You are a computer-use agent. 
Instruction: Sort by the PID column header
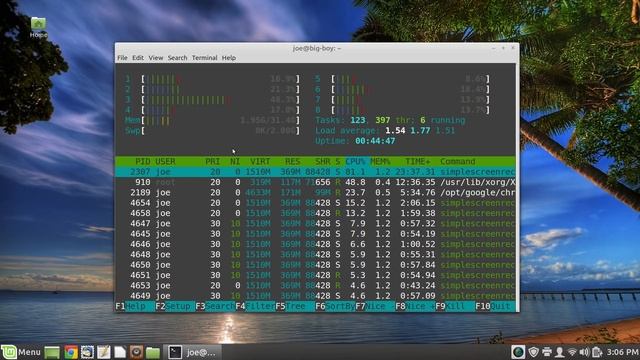coord(143,162)
